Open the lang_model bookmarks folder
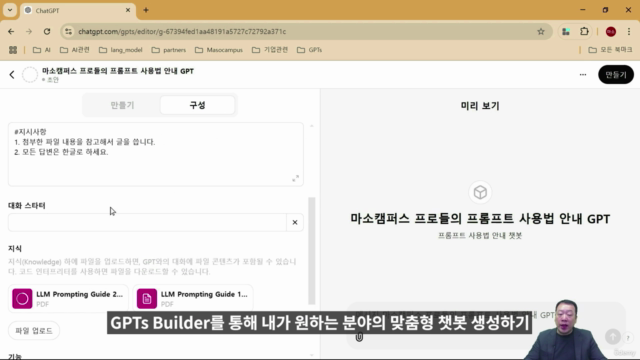Viewport: 640px width, 360px height. tap(121, 50)
